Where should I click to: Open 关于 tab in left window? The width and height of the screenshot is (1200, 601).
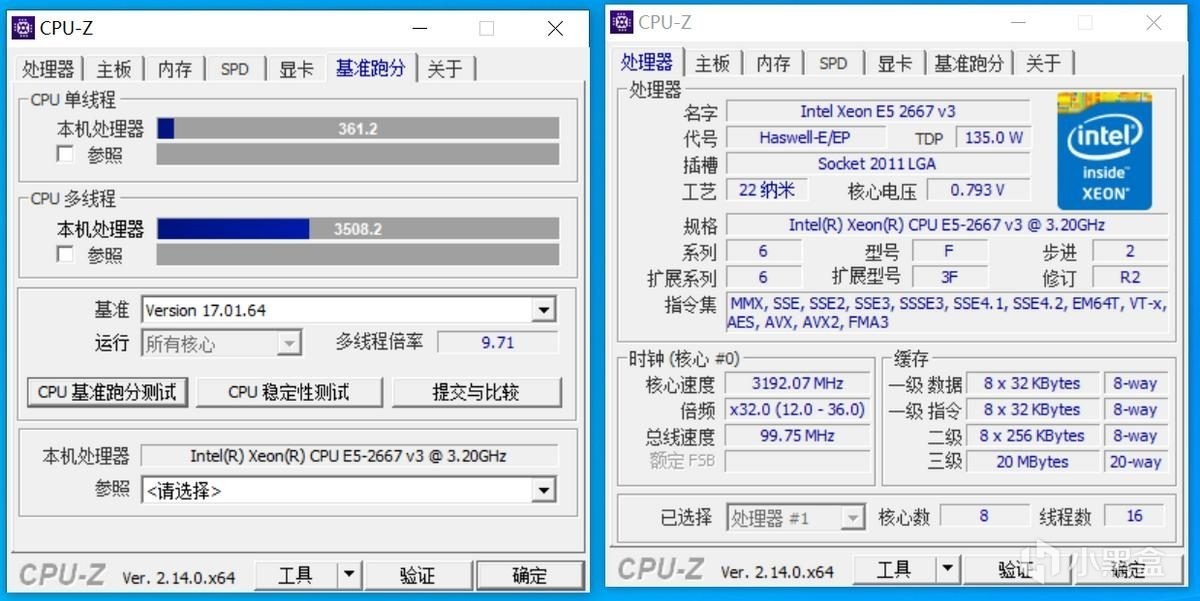point(445,69)
